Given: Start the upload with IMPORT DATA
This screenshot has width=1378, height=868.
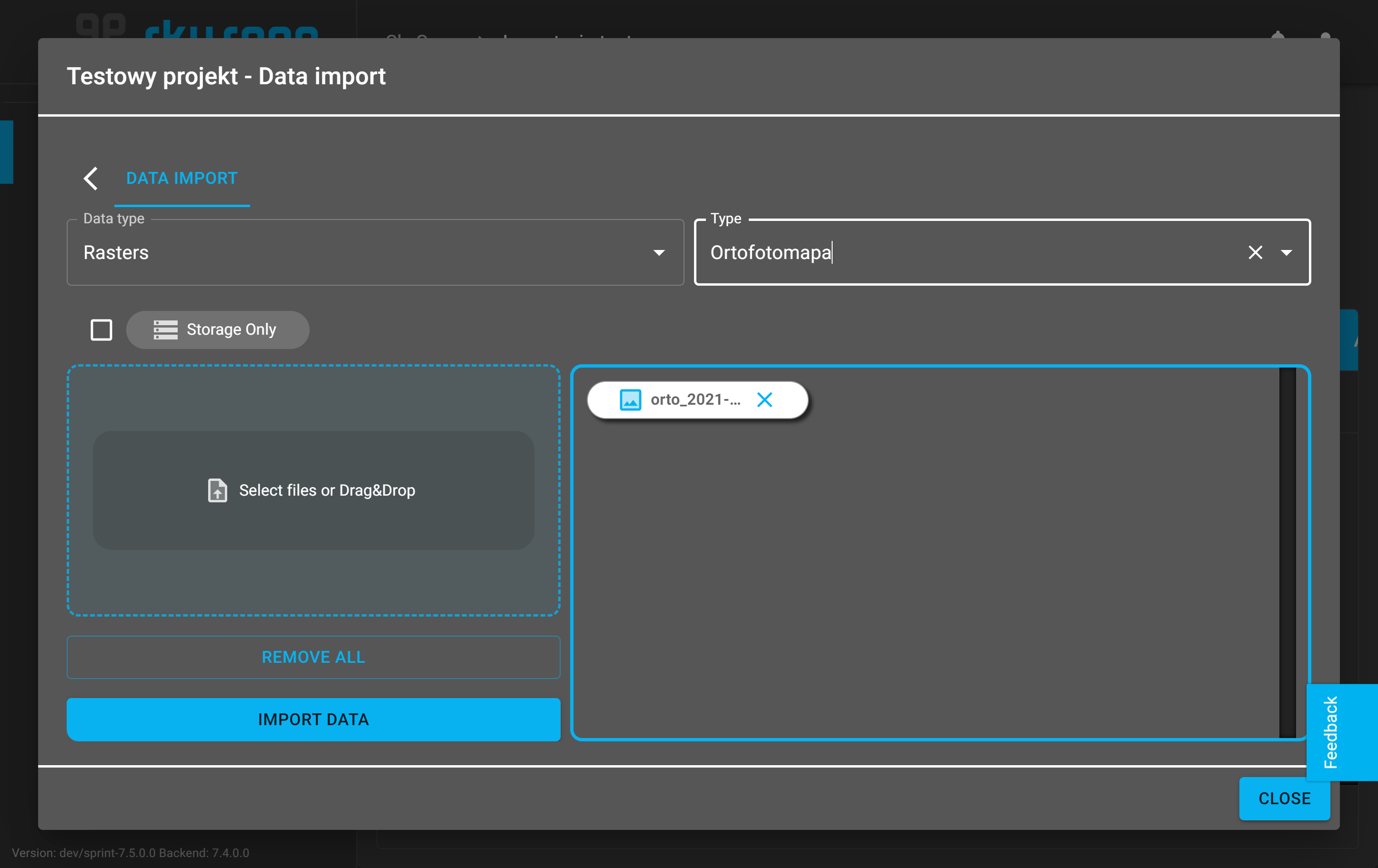Looking at the screenshot, I should [x=313, y=719].
